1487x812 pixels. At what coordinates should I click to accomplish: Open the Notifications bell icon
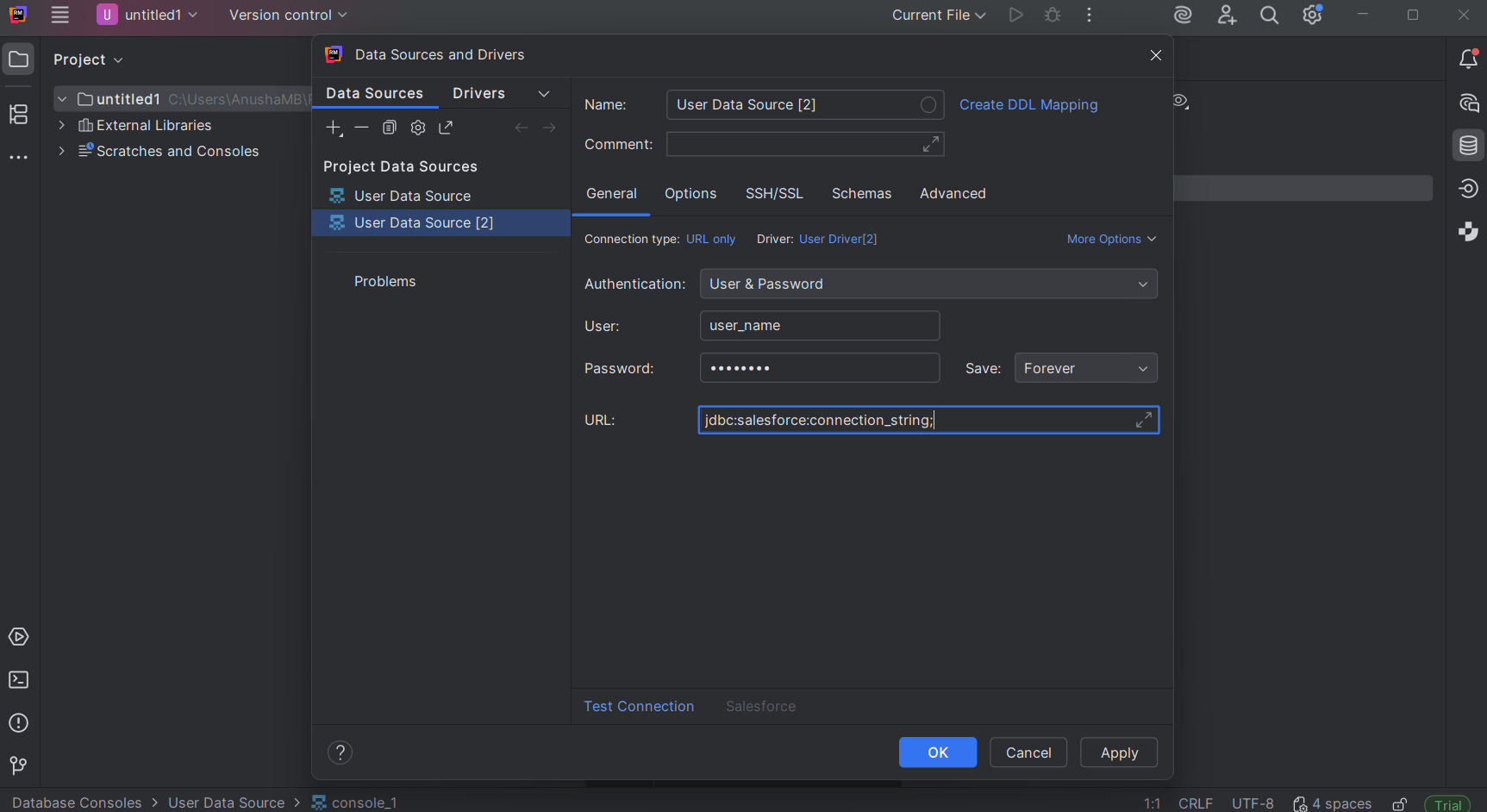pos(1468,59)
